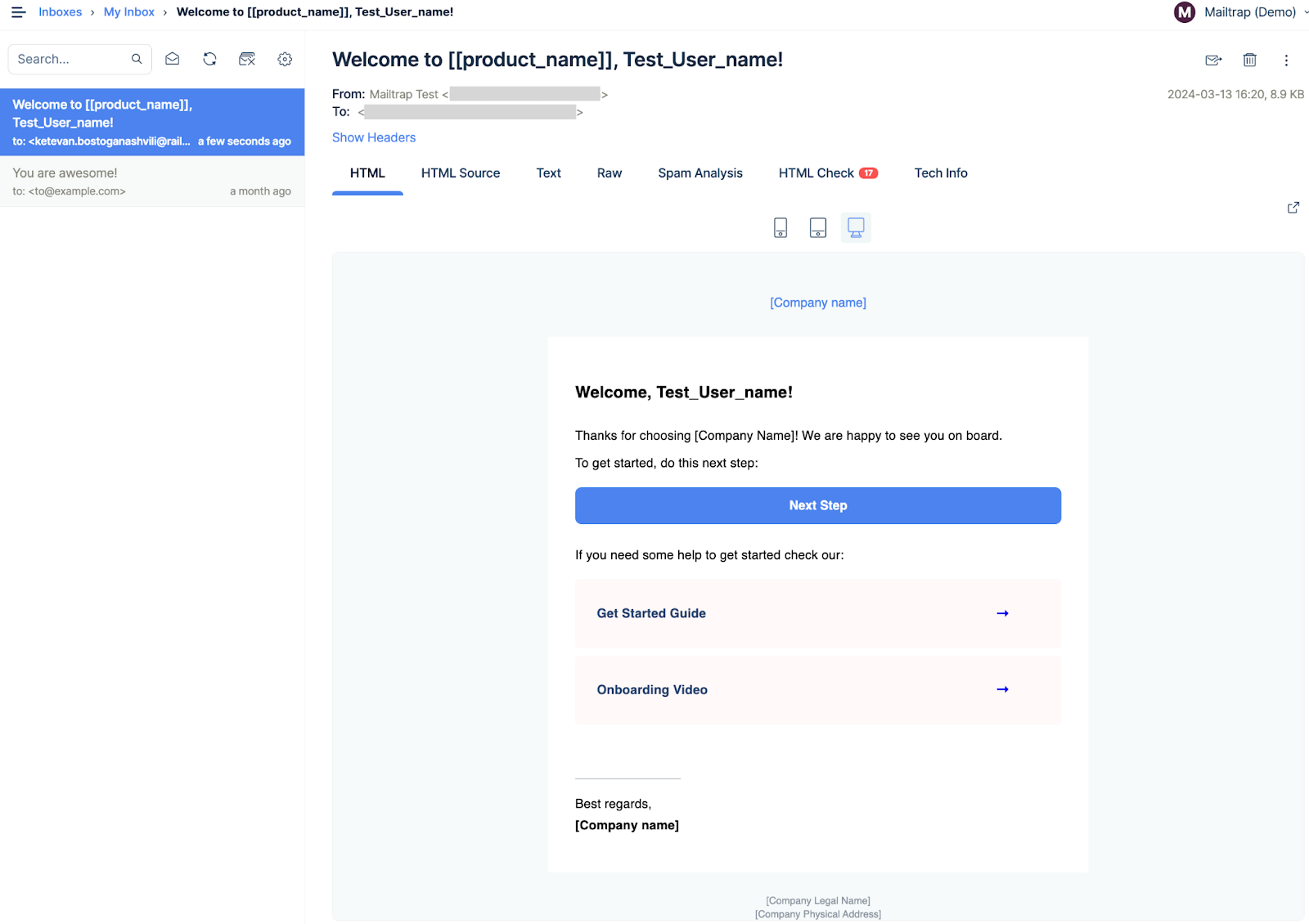Open the email in a new window
Image resolution: width=1309 pixels, height=924 pixels.
pos(1293,207)
